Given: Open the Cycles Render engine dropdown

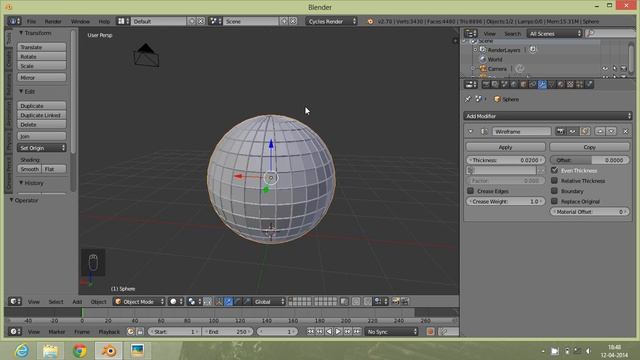Looking at the screenshot, I should 331,21.
